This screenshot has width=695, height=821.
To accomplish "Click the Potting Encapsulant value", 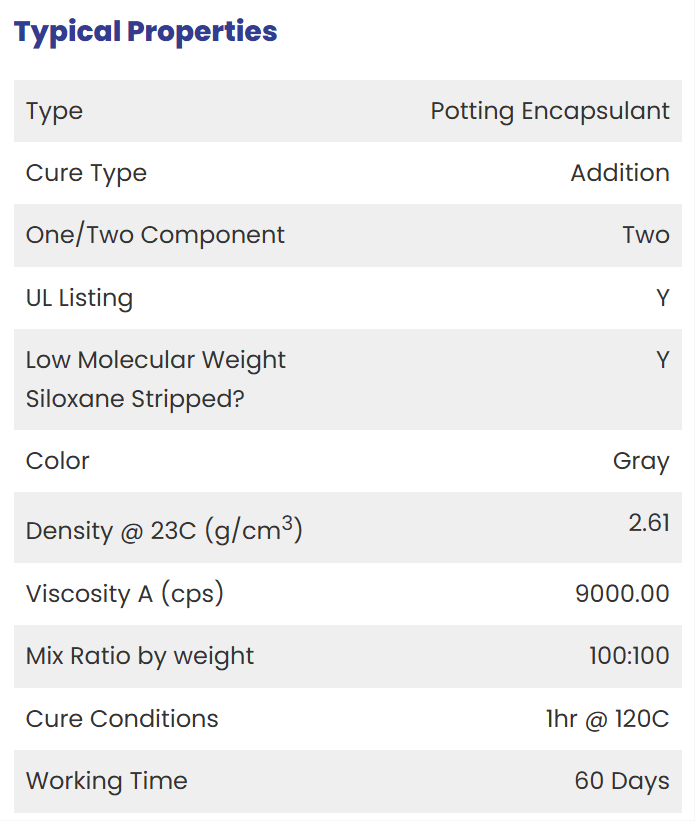I will [550, 112].
